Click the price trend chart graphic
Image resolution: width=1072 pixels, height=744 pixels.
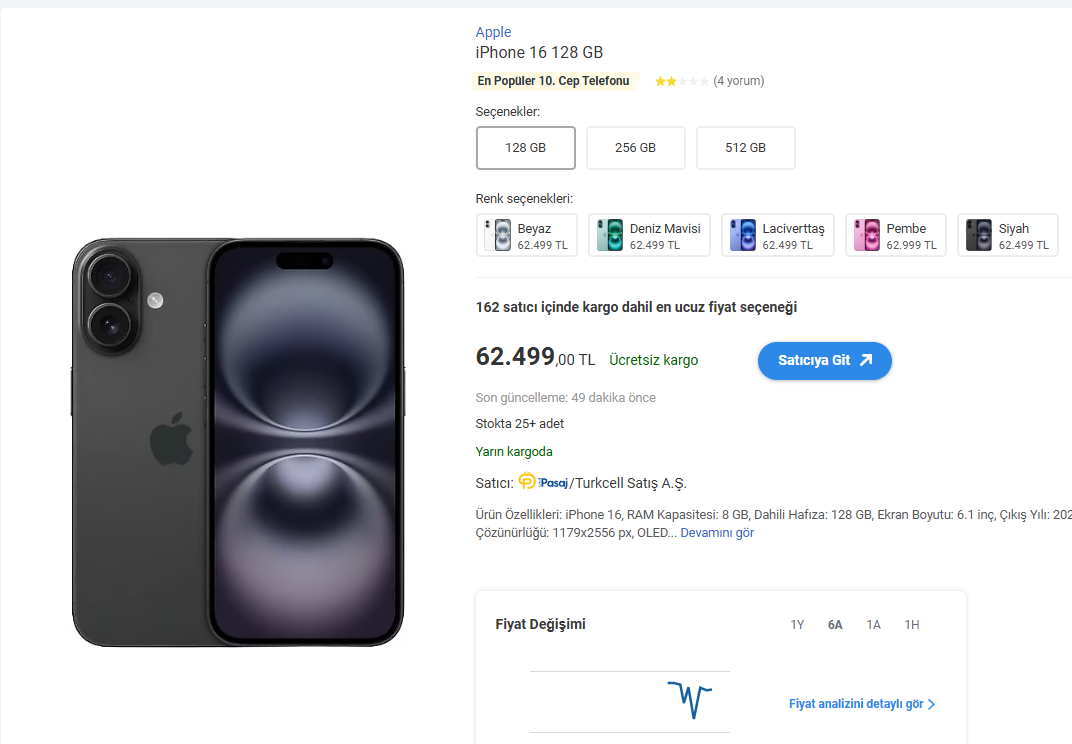point(690,699)
